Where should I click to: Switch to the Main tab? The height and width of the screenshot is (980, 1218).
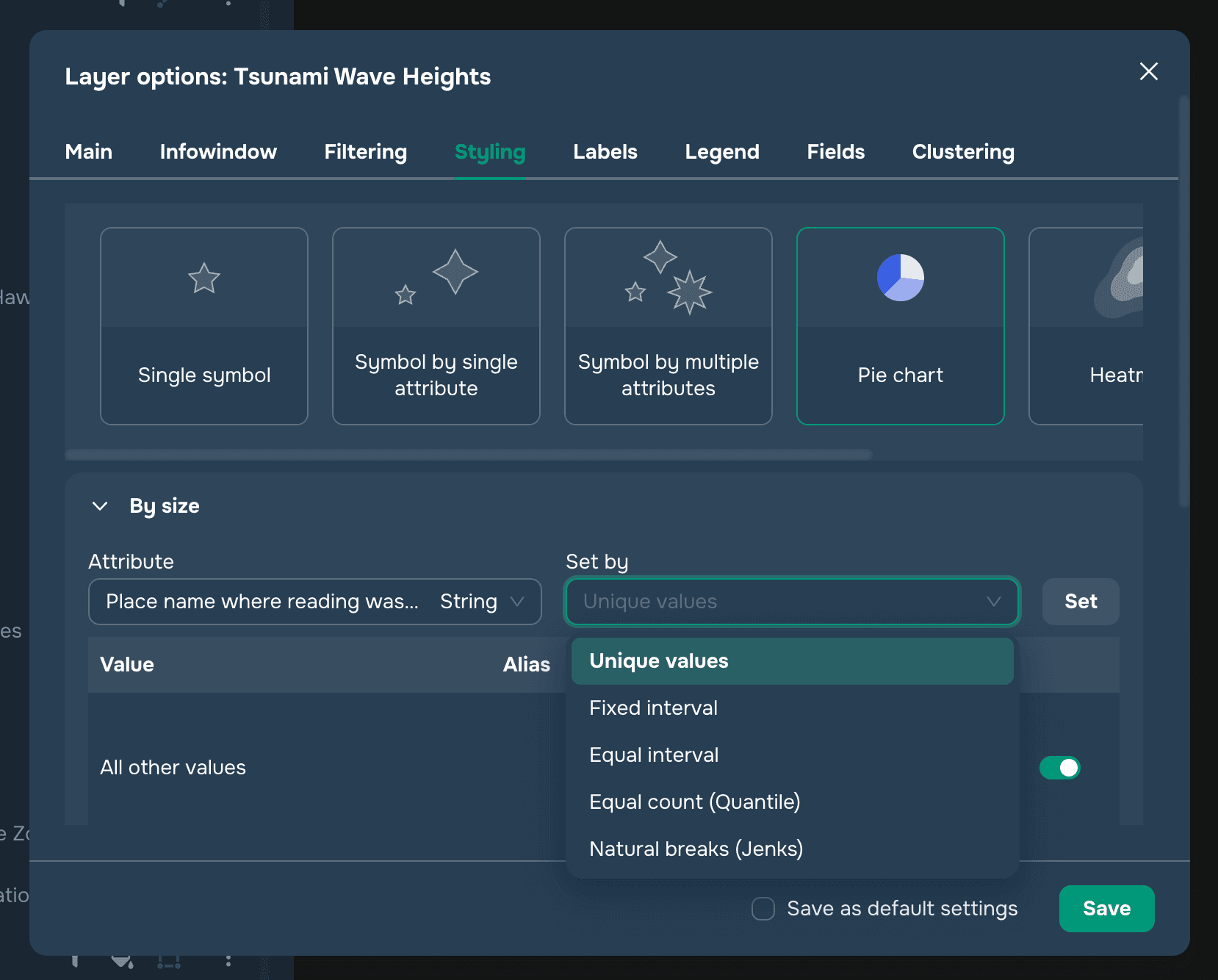coord(89,151)
